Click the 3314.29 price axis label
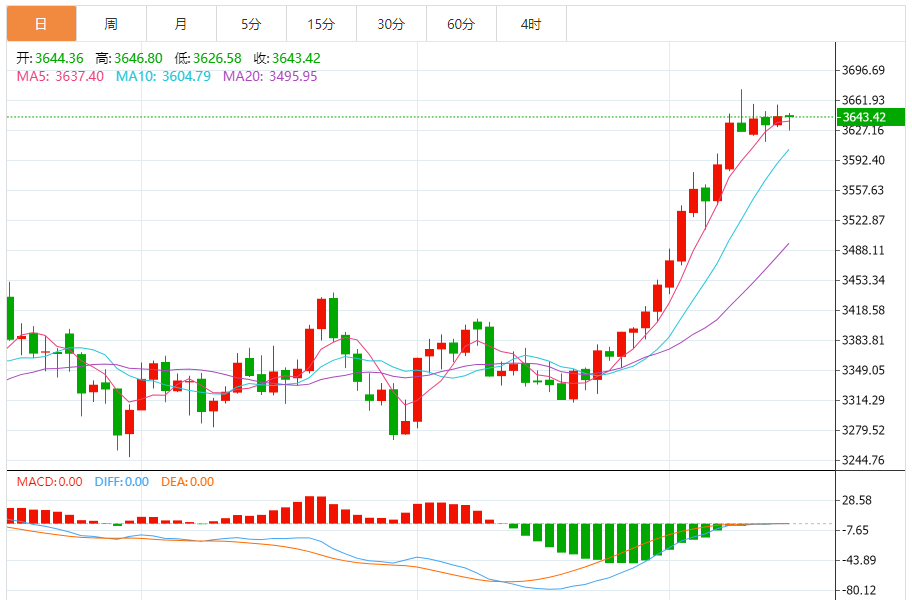The height and width of the screenshot is (600, 912). click(x=863, y=400)
